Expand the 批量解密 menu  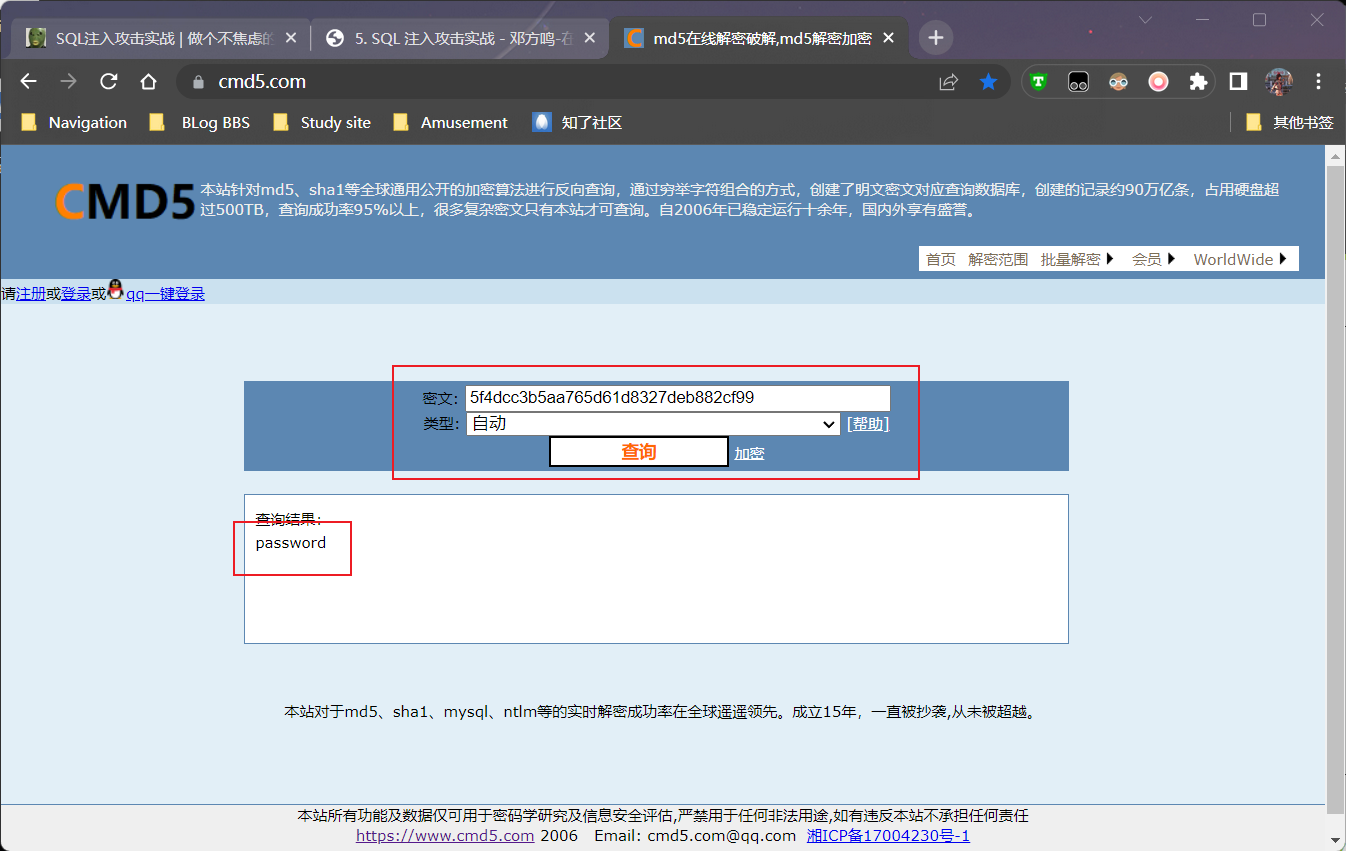tap(1077, 259)
